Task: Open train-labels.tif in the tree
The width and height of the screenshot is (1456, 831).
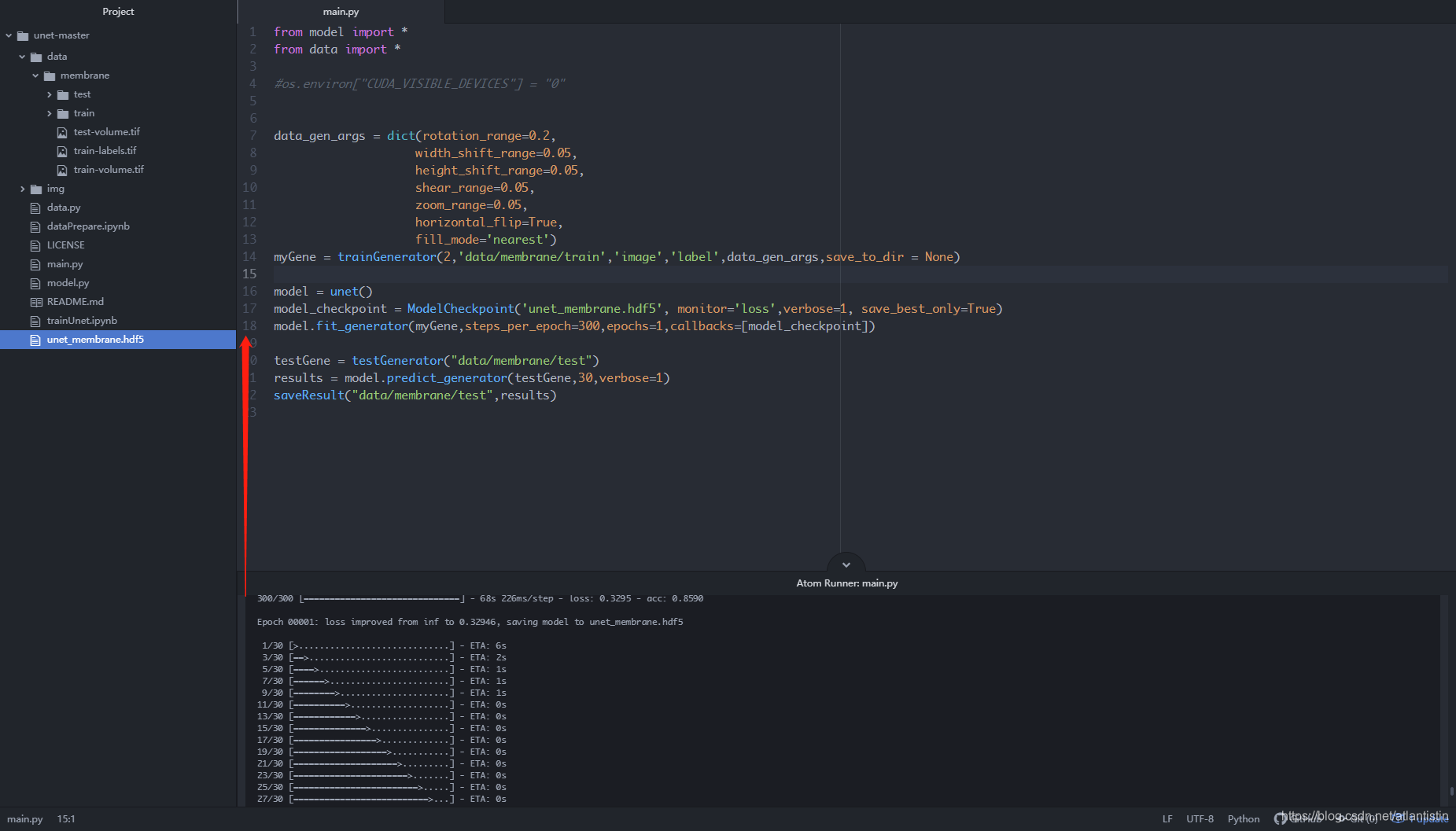Action: [x=105, y=151]
